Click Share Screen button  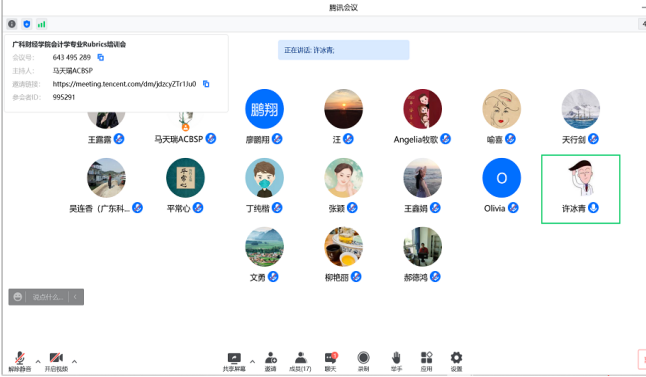234,362
